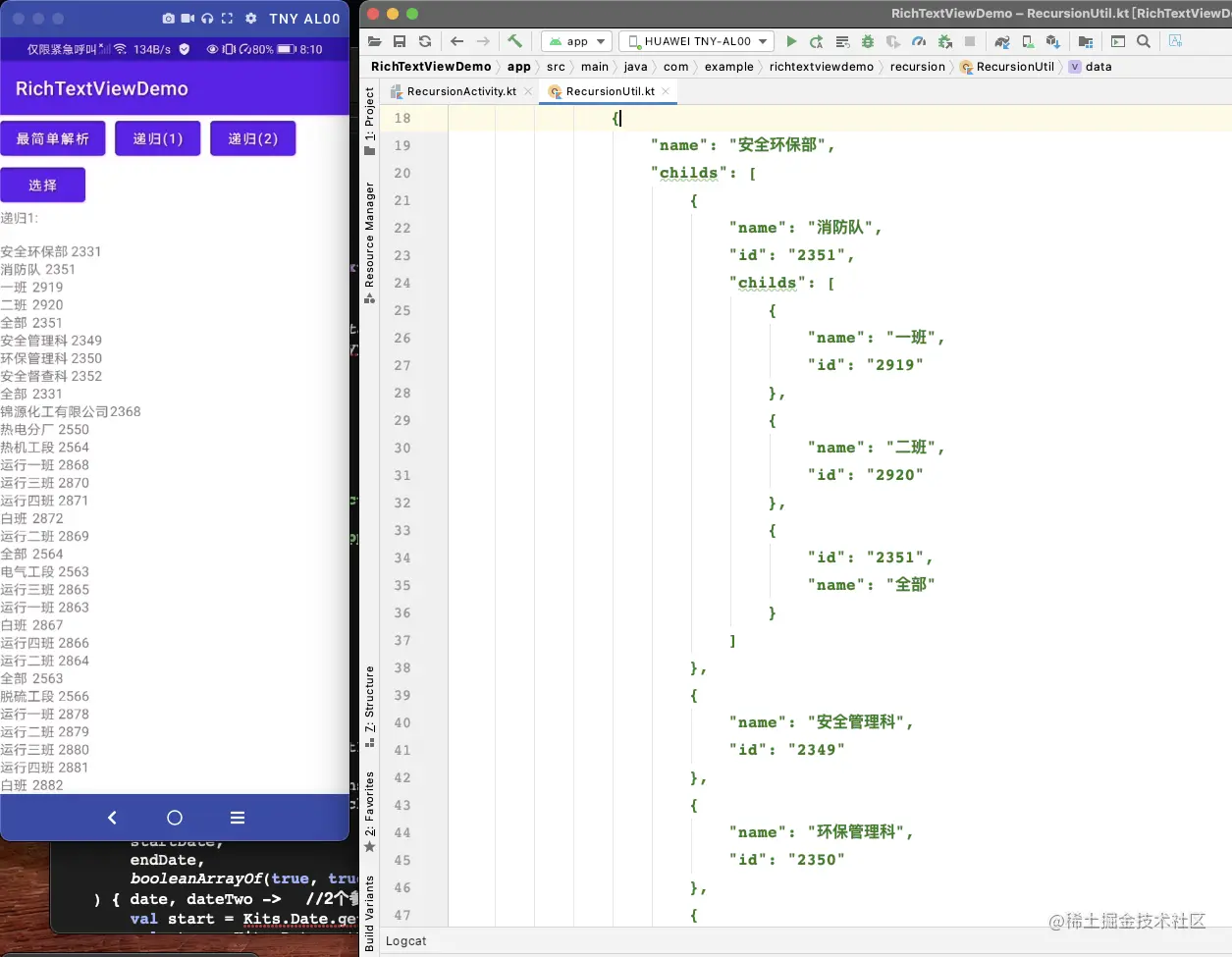Tap the phone Back navigation arrow
Screen dimensions: 1232x957
click(x=112, y=818)
